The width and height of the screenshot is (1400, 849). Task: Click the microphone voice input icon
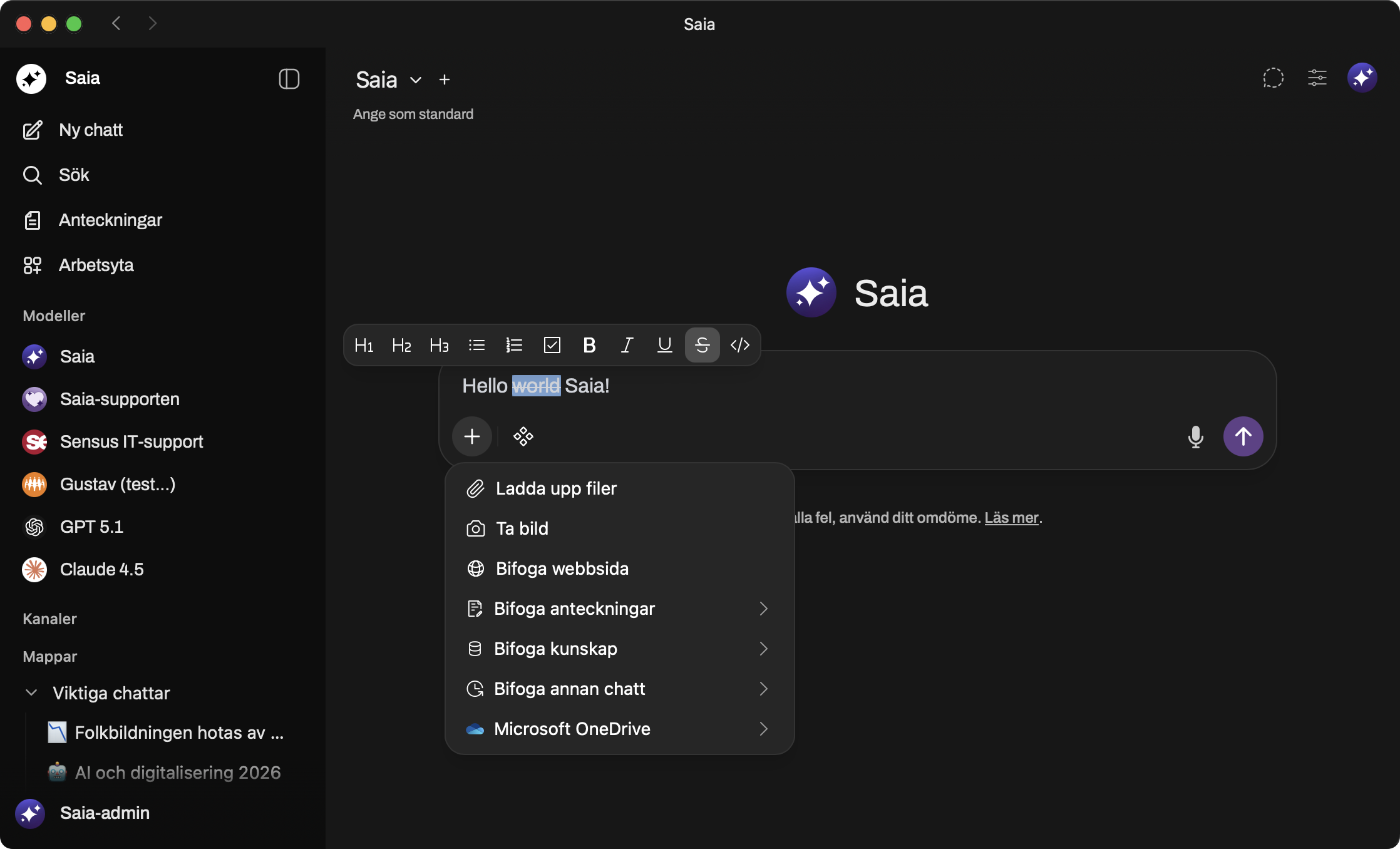pyautogui.click(x=1195, y=436)
